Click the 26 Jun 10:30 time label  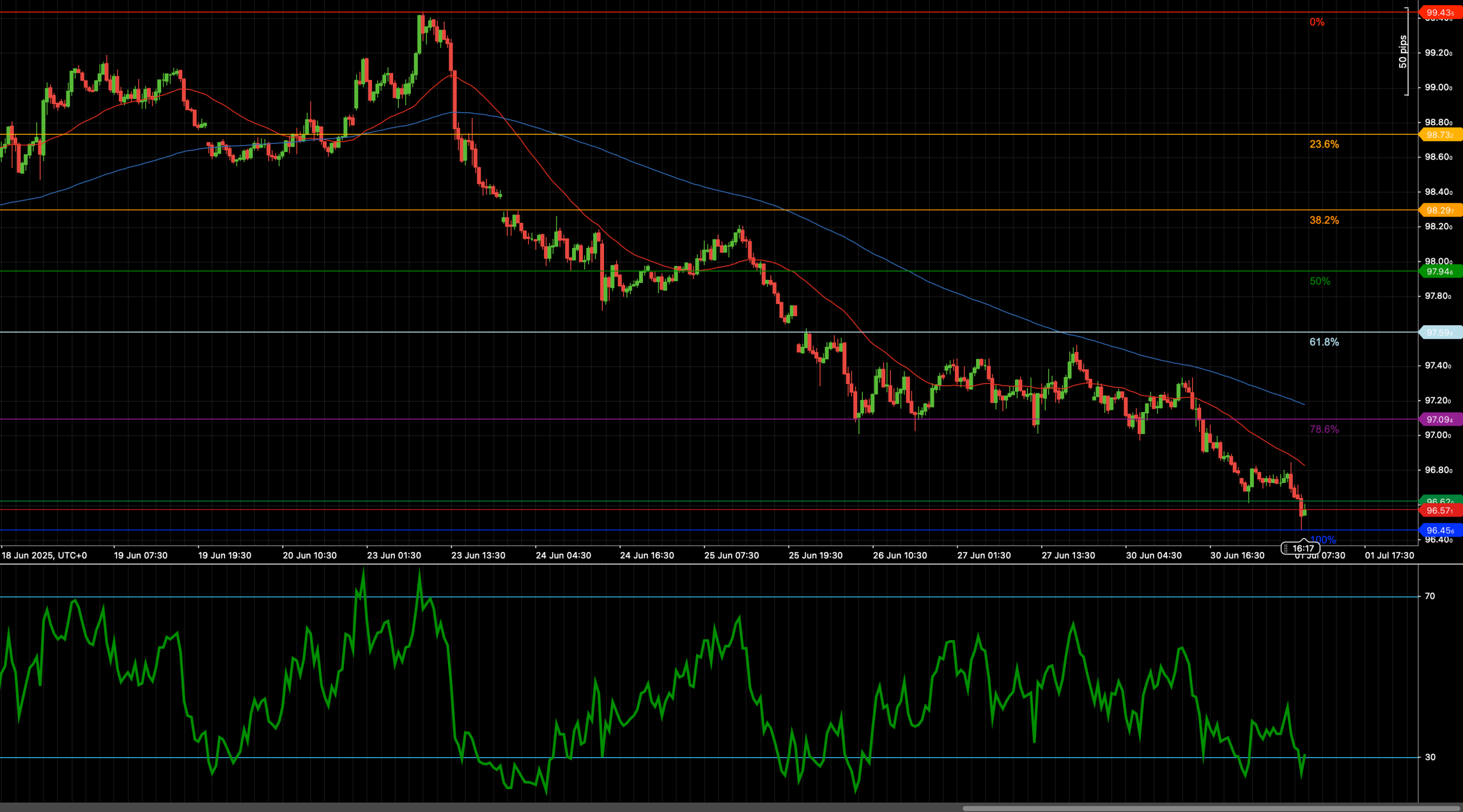pyautogui.click(x=900, y=555)
